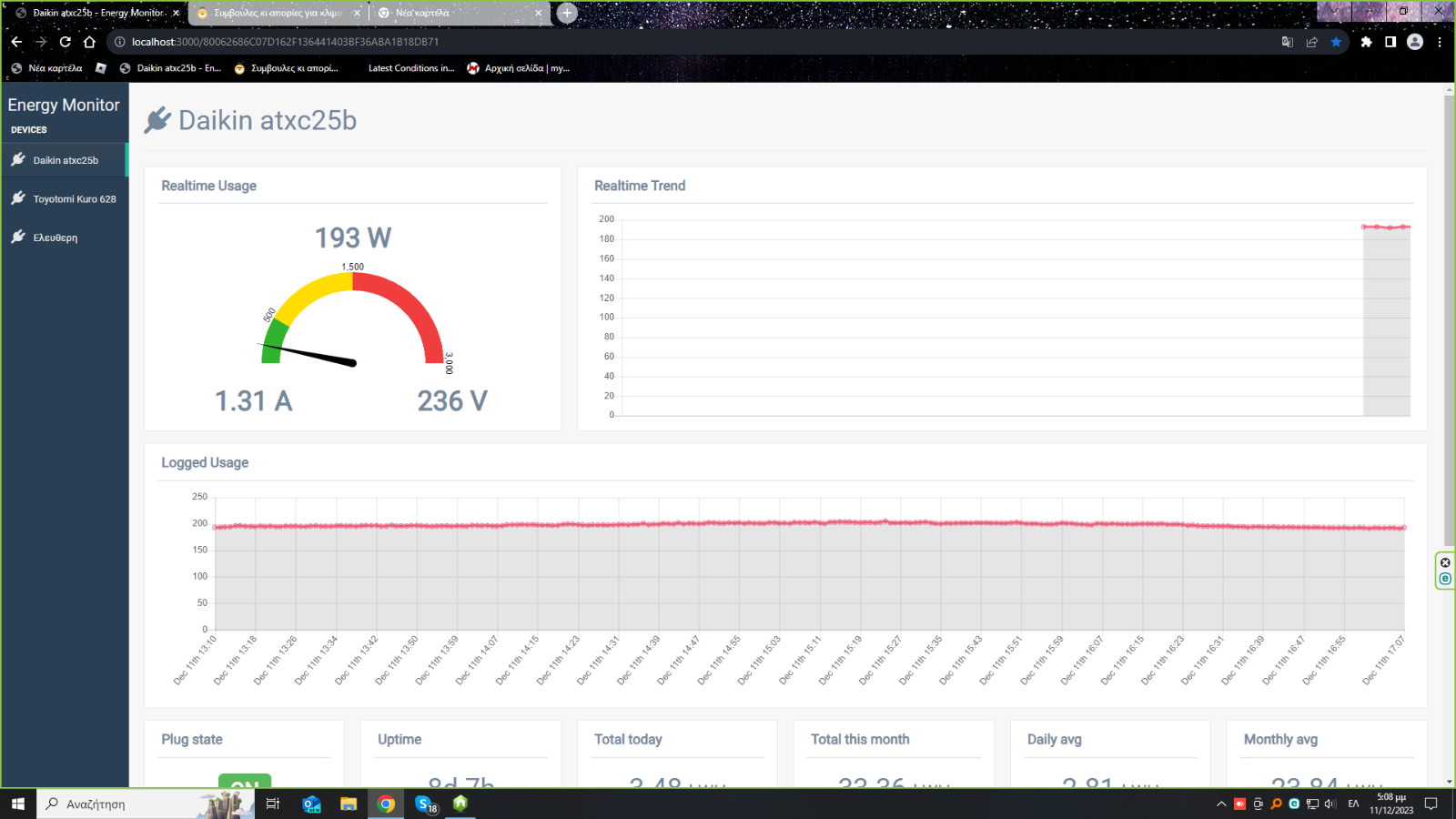Click the 236 V voltage value

click(452, 401)
